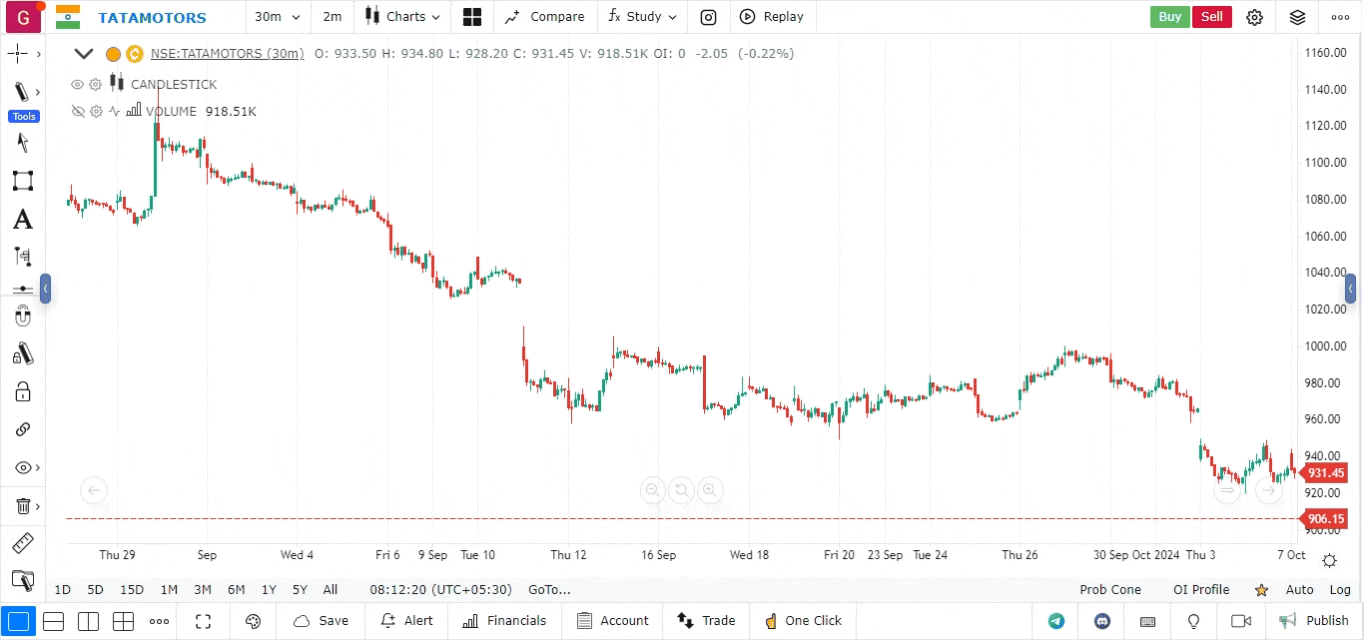Open the layers stack icon
Viewport: 1364px width, 640px height.
[x=1297, y=17]
